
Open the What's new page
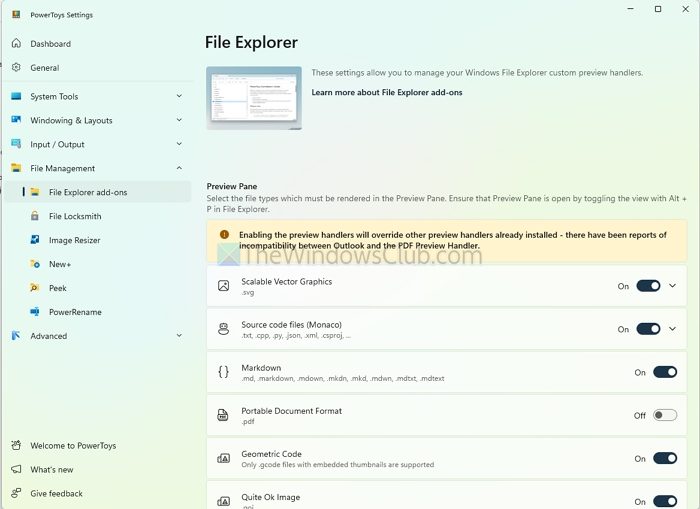51,469
